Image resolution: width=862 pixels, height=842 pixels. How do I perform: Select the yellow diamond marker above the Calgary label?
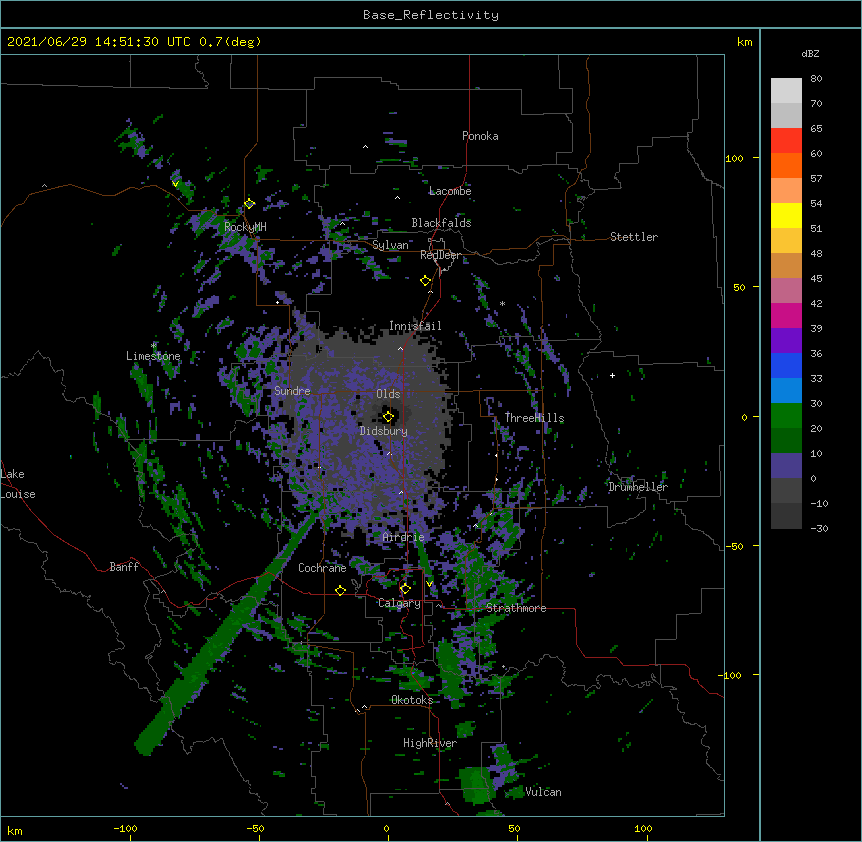click(405, 589)
